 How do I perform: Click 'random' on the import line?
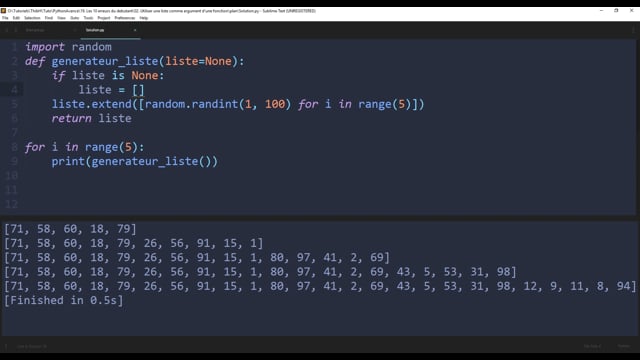pyautogui.click(x=91, y=47)
